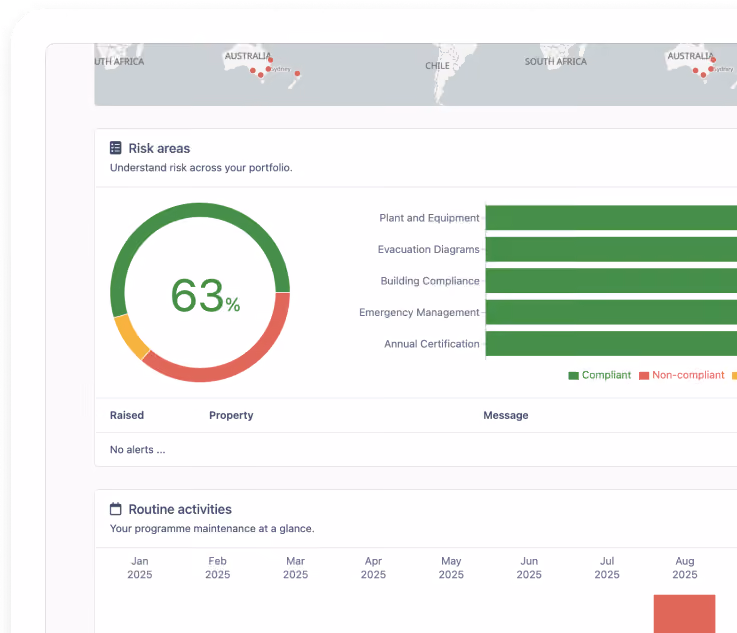
Task: Select the Jul 2025 timeline column
Action: (x=607, y=568)
